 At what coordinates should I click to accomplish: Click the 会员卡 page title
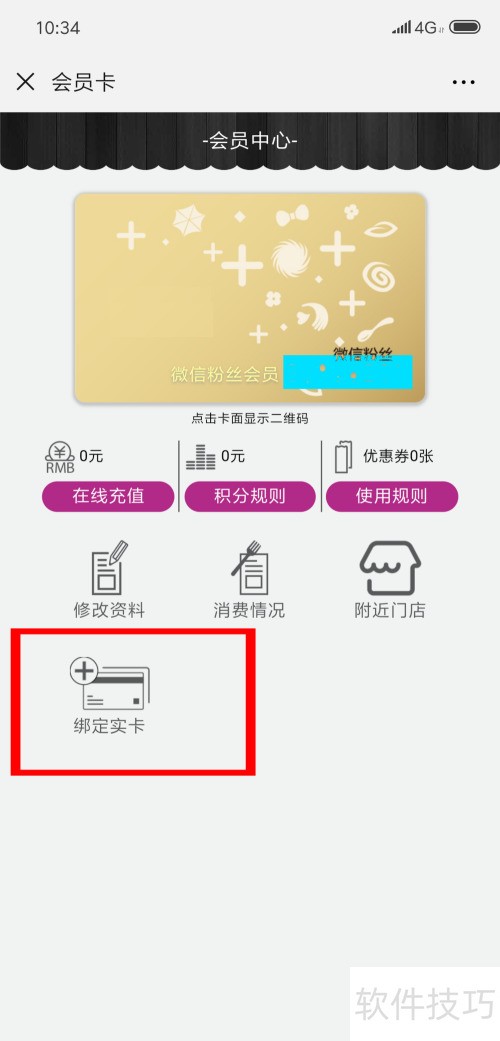[x=84, y=82]
